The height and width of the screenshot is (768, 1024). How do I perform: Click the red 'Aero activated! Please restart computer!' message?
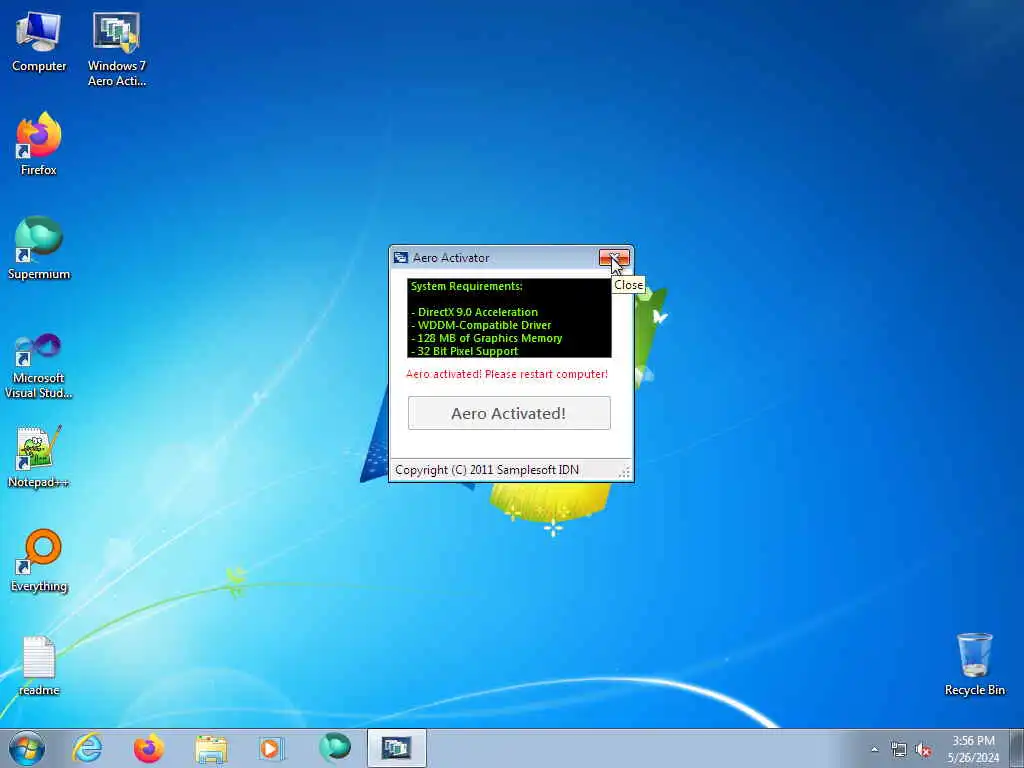507,374
